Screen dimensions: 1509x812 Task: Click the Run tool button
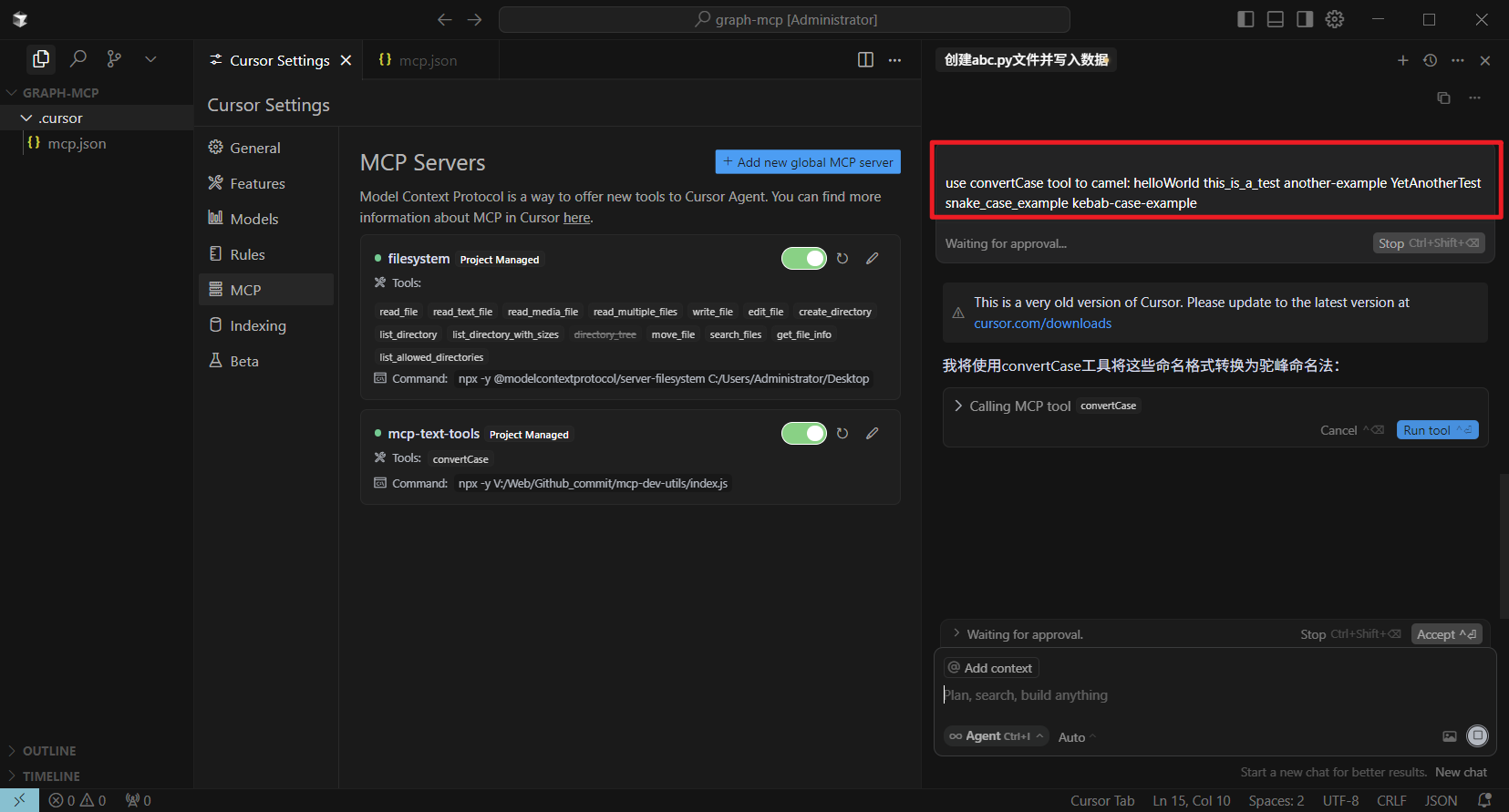(x=1437, y=430)
